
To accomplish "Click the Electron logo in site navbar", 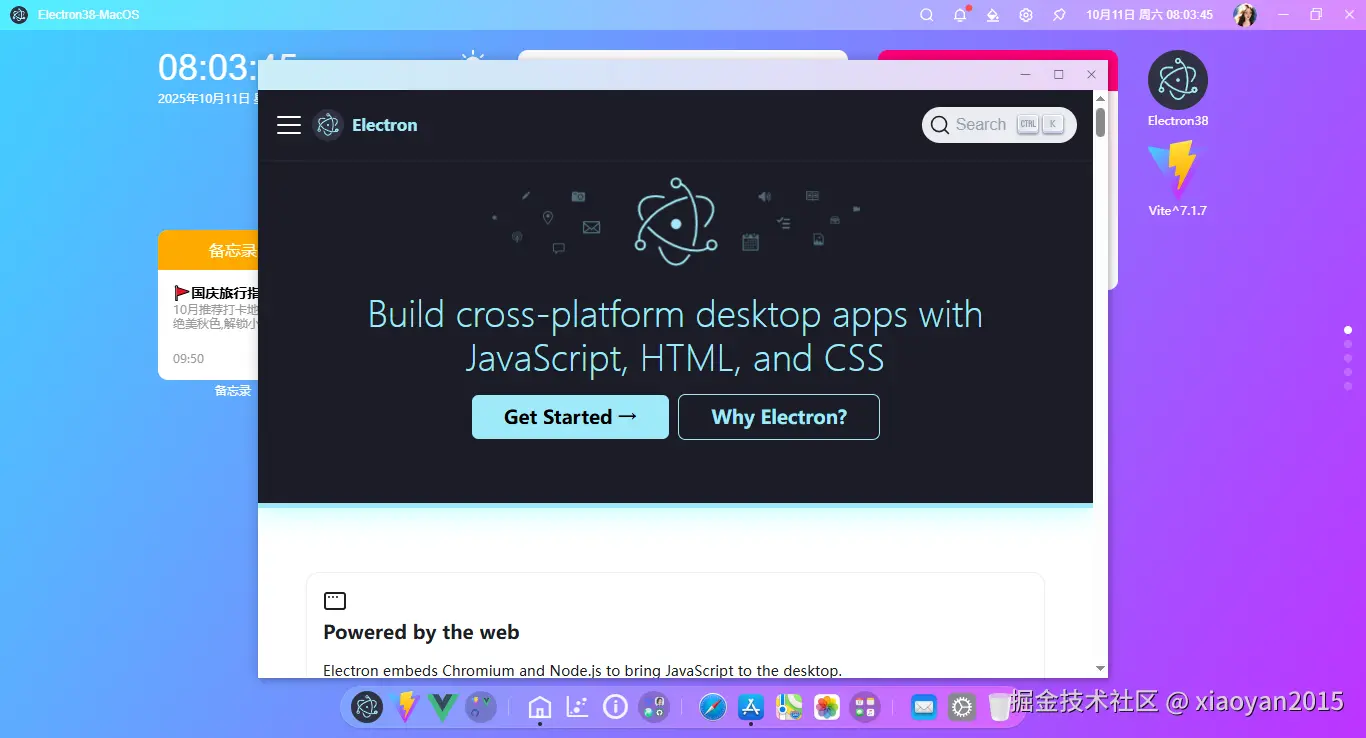I will point(328,125).
